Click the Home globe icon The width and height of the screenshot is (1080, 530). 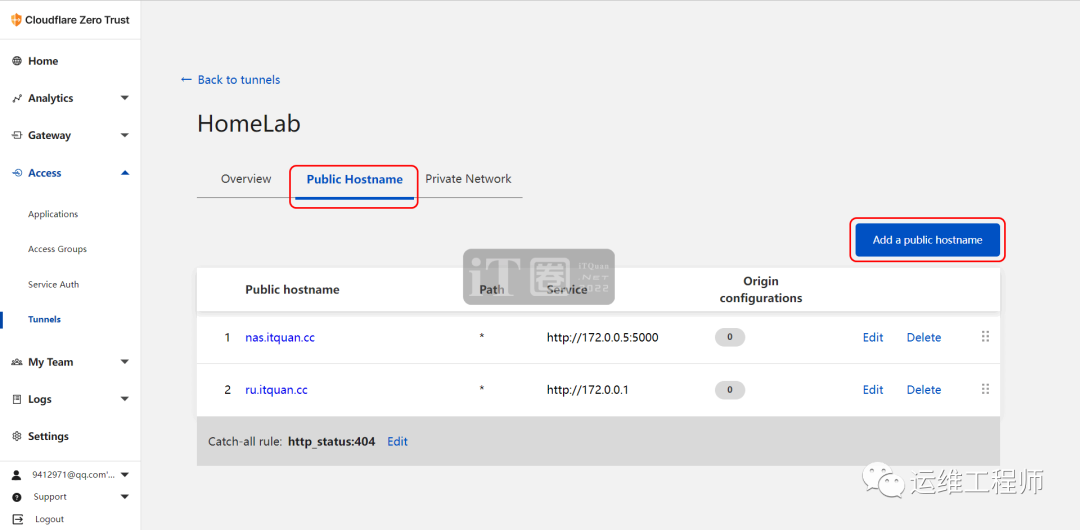[17, 61]
